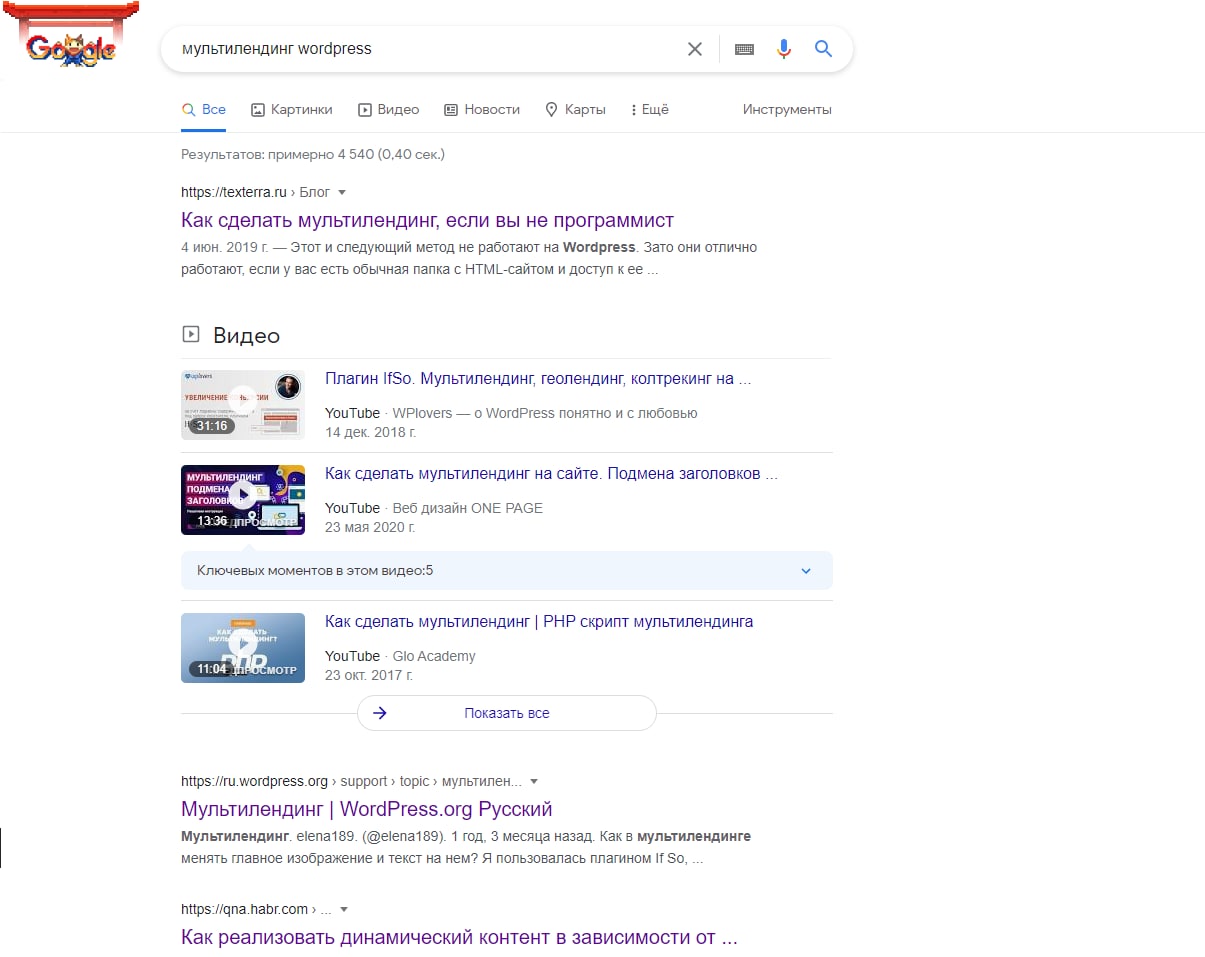This screenshot has width=1205, height=957.
Task: Click the texterra.ru URL breadcrumb
Action: click(x=255, y=192)
